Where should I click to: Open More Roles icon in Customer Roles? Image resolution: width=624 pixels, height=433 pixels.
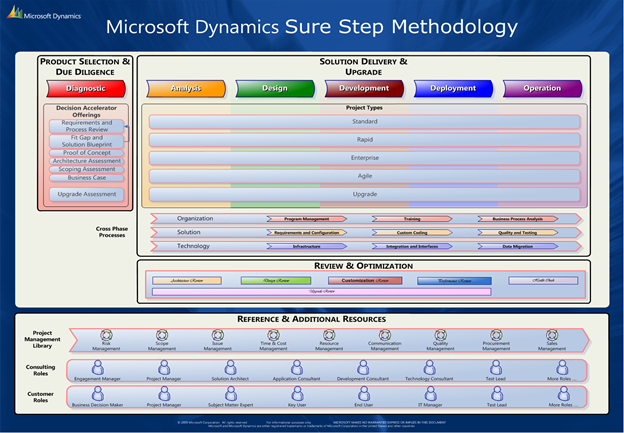point(564,394)
